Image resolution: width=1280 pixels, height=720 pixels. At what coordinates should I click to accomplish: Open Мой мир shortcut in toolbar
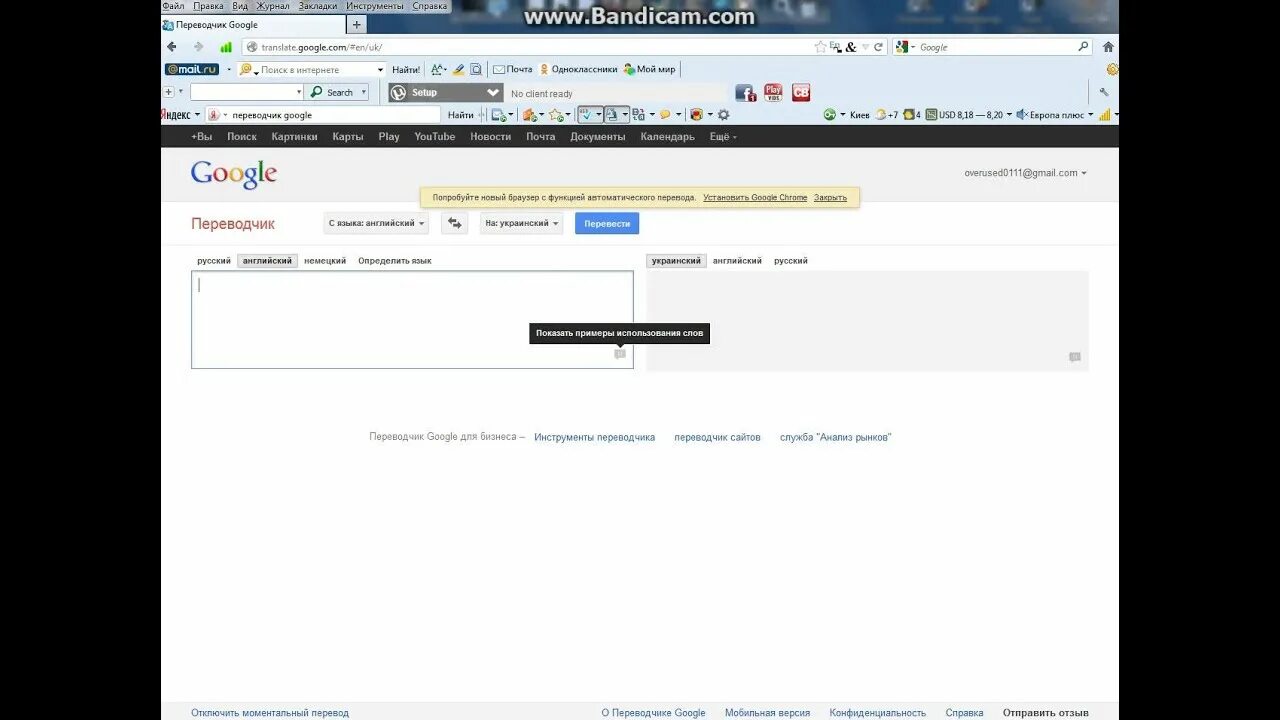649,69
